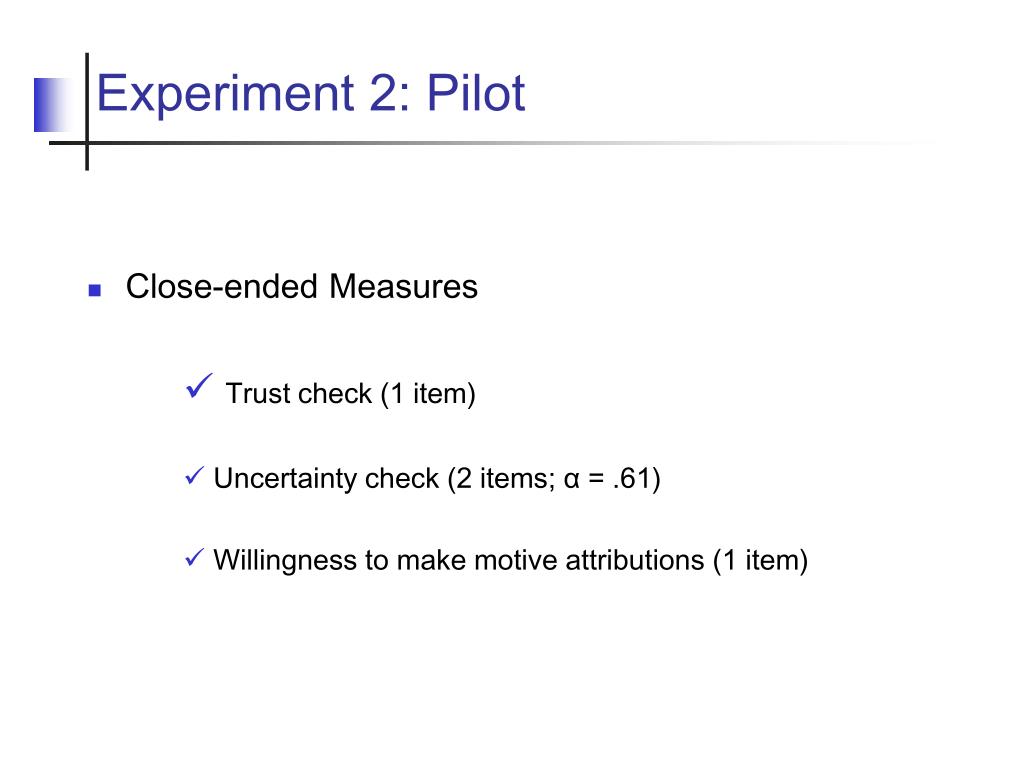Click the Trust check text
This screenshot has width=1024, height=768.
coord(298,394)
